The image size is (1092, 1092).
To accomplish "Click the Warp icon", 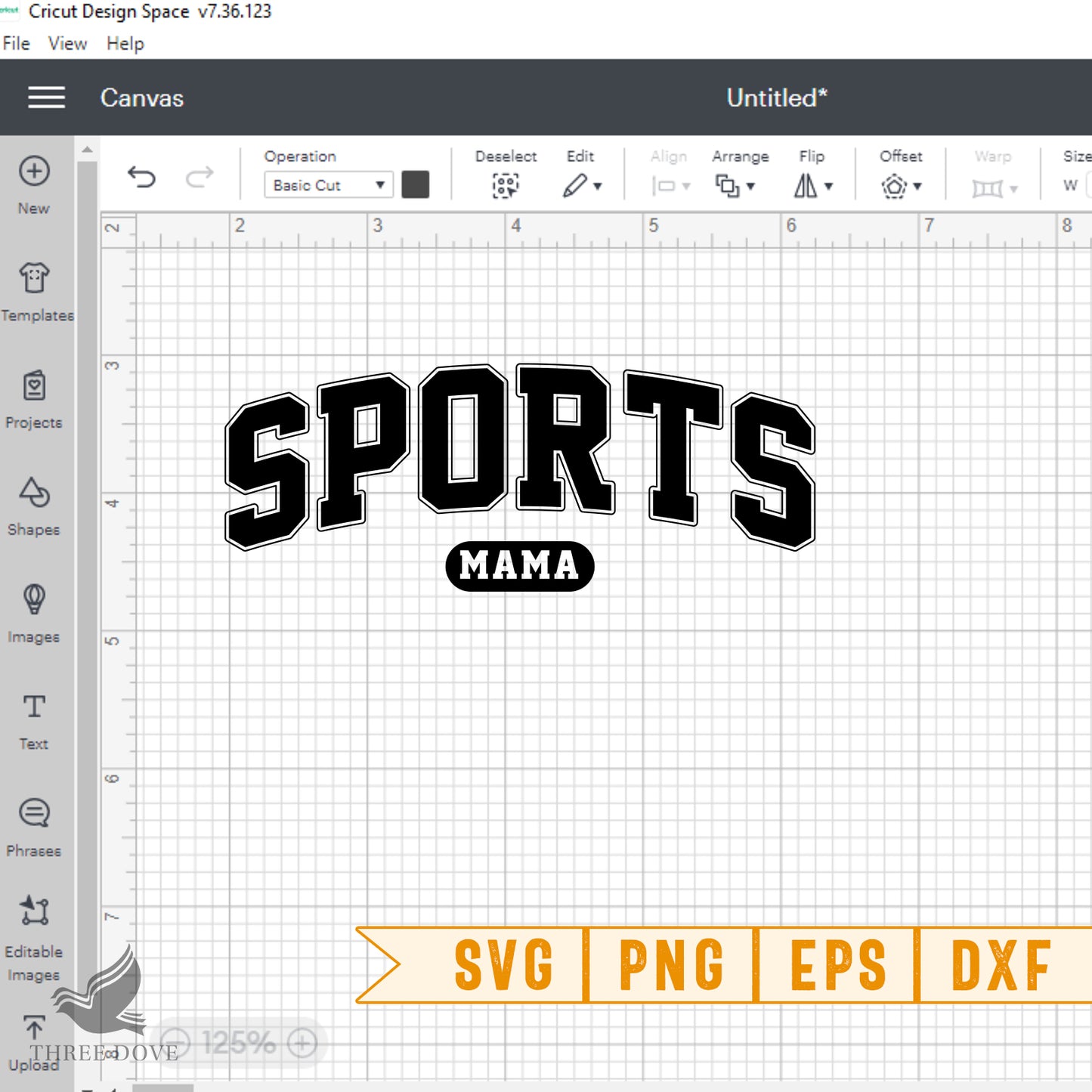I will tap(987, 187).
